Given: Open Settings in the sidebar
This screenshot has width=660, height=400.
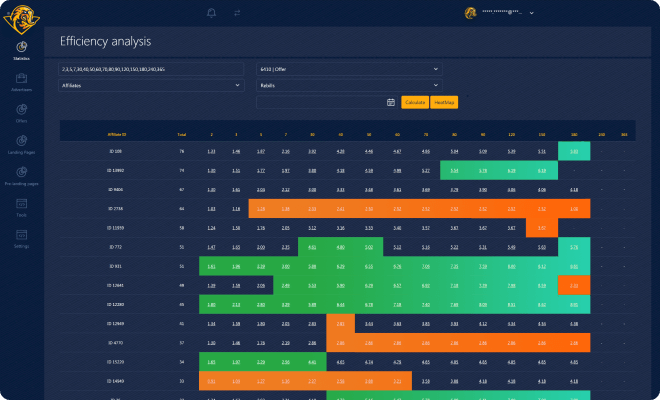Looking at the screenshot, I should (x=22, y=235).
